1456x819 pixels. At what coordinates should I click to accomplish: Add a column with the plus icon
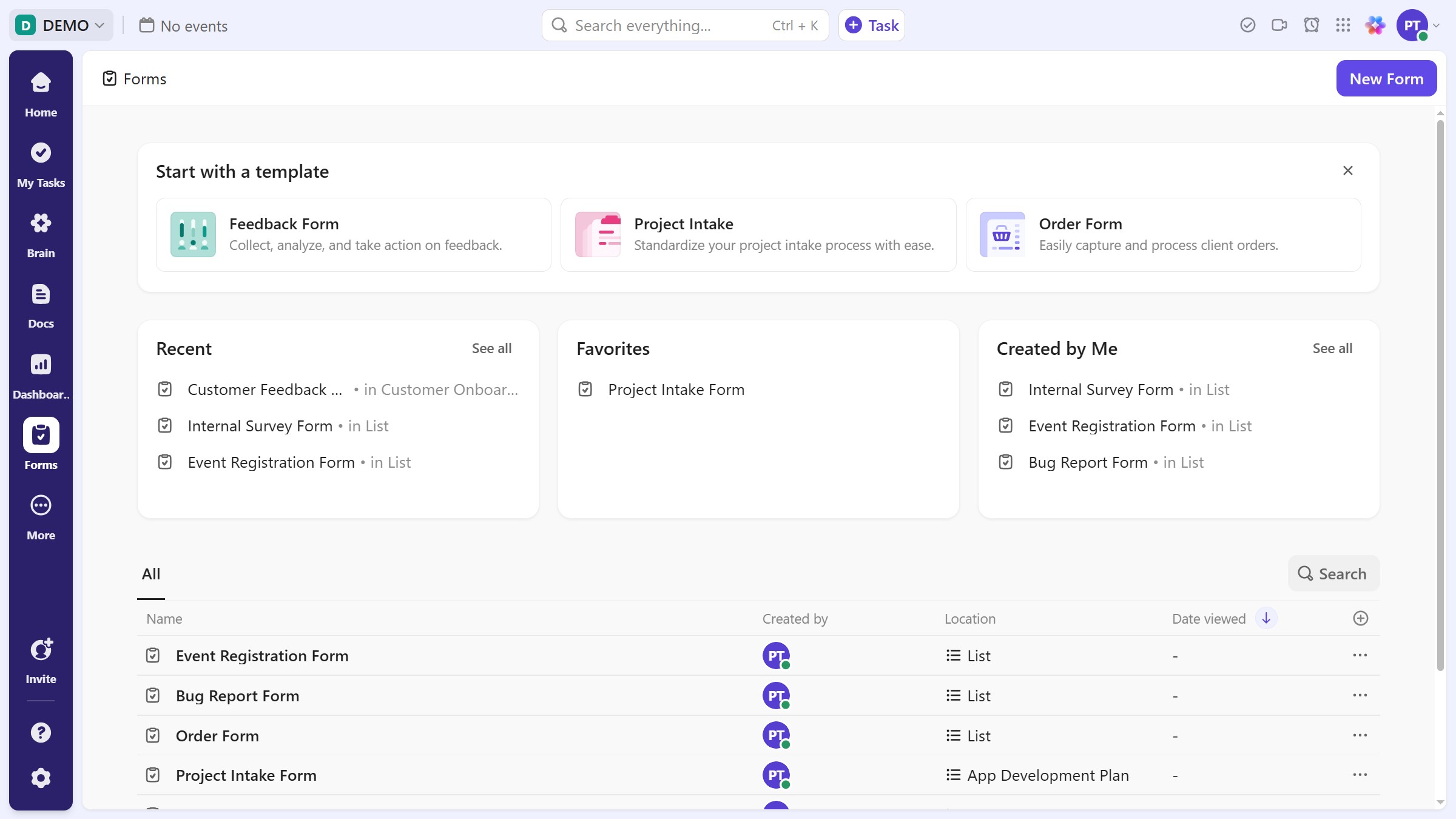click(1360, 618)
